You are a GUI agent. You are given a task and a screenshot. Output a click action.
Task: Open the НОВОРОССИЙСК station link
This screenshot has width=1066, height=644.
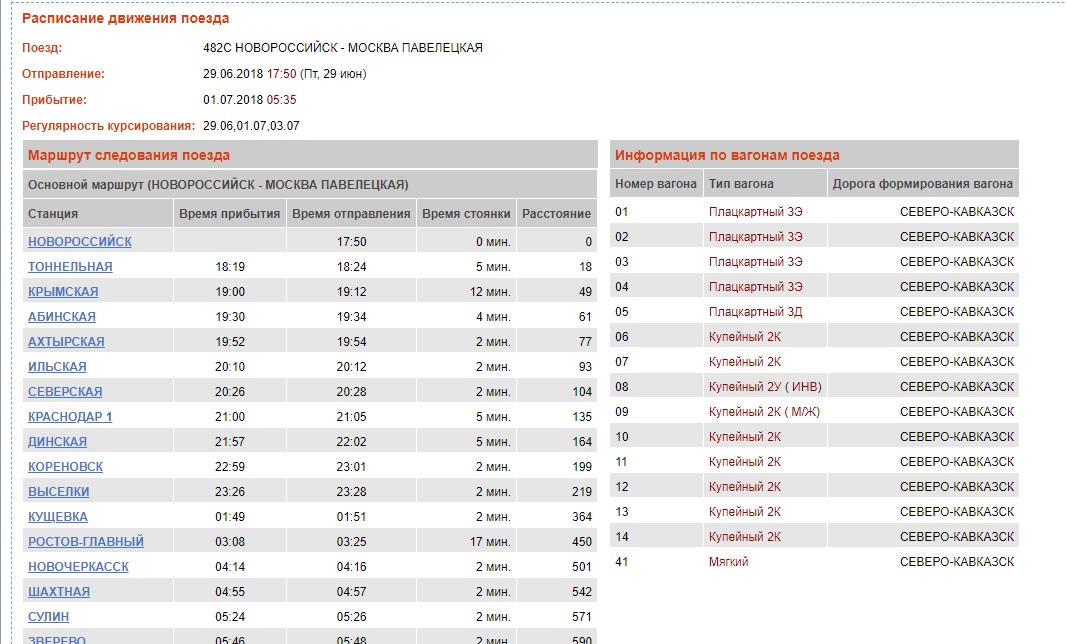80,242
